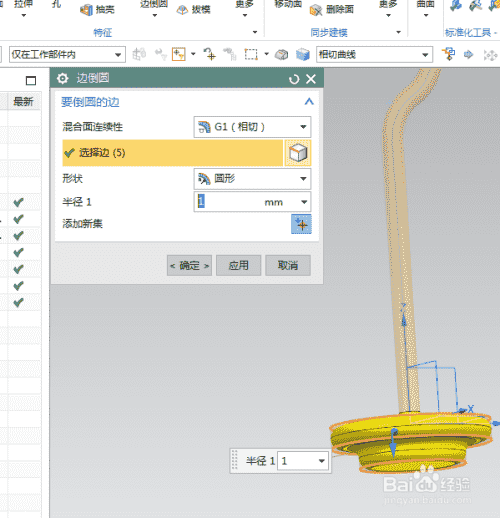
Task: Confirm with the 确定 button
Action: click(x=189, y=265)
